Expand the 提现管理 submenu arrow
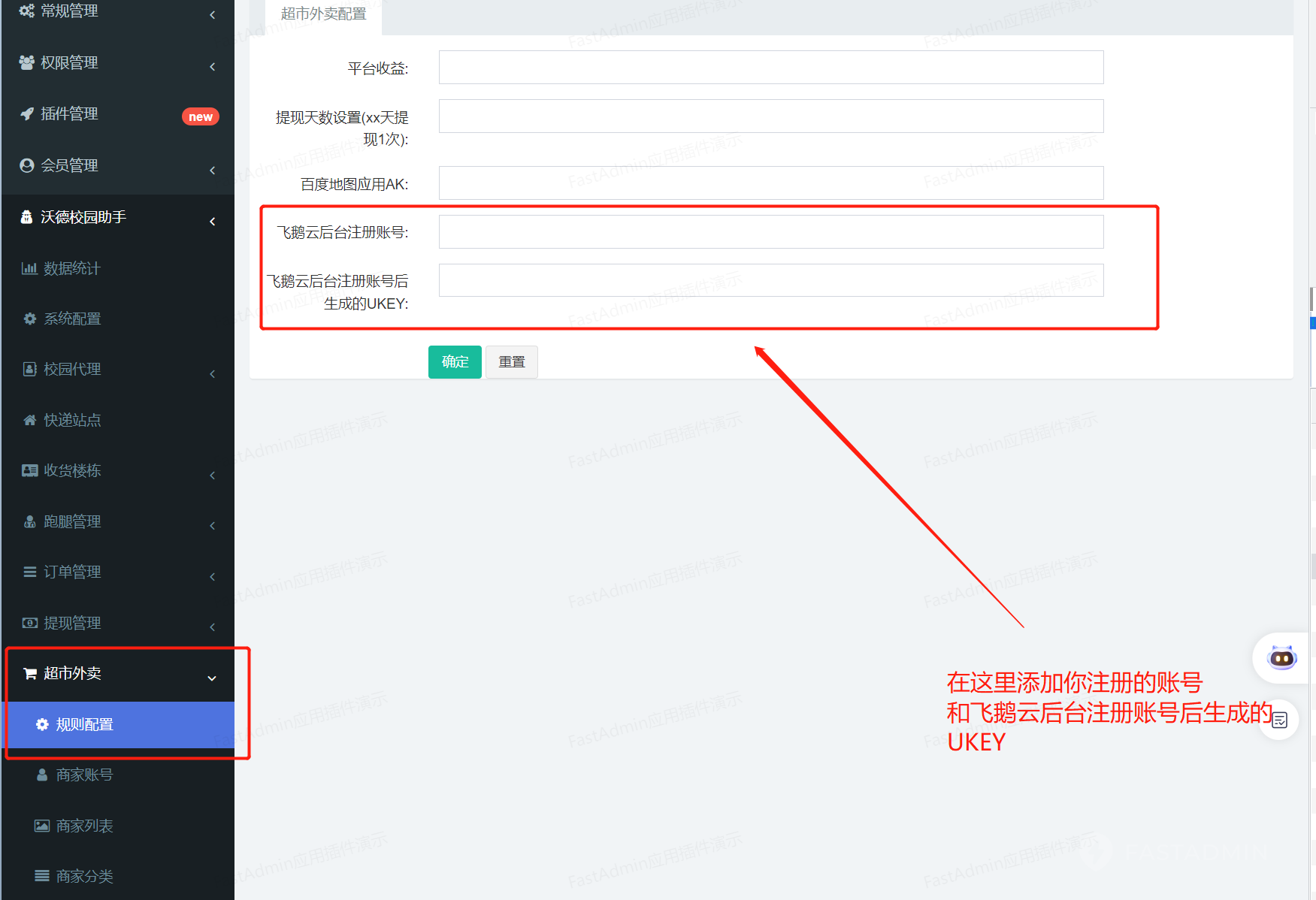The height and width of the screenshot is (900, 1316). coord(213,627)
